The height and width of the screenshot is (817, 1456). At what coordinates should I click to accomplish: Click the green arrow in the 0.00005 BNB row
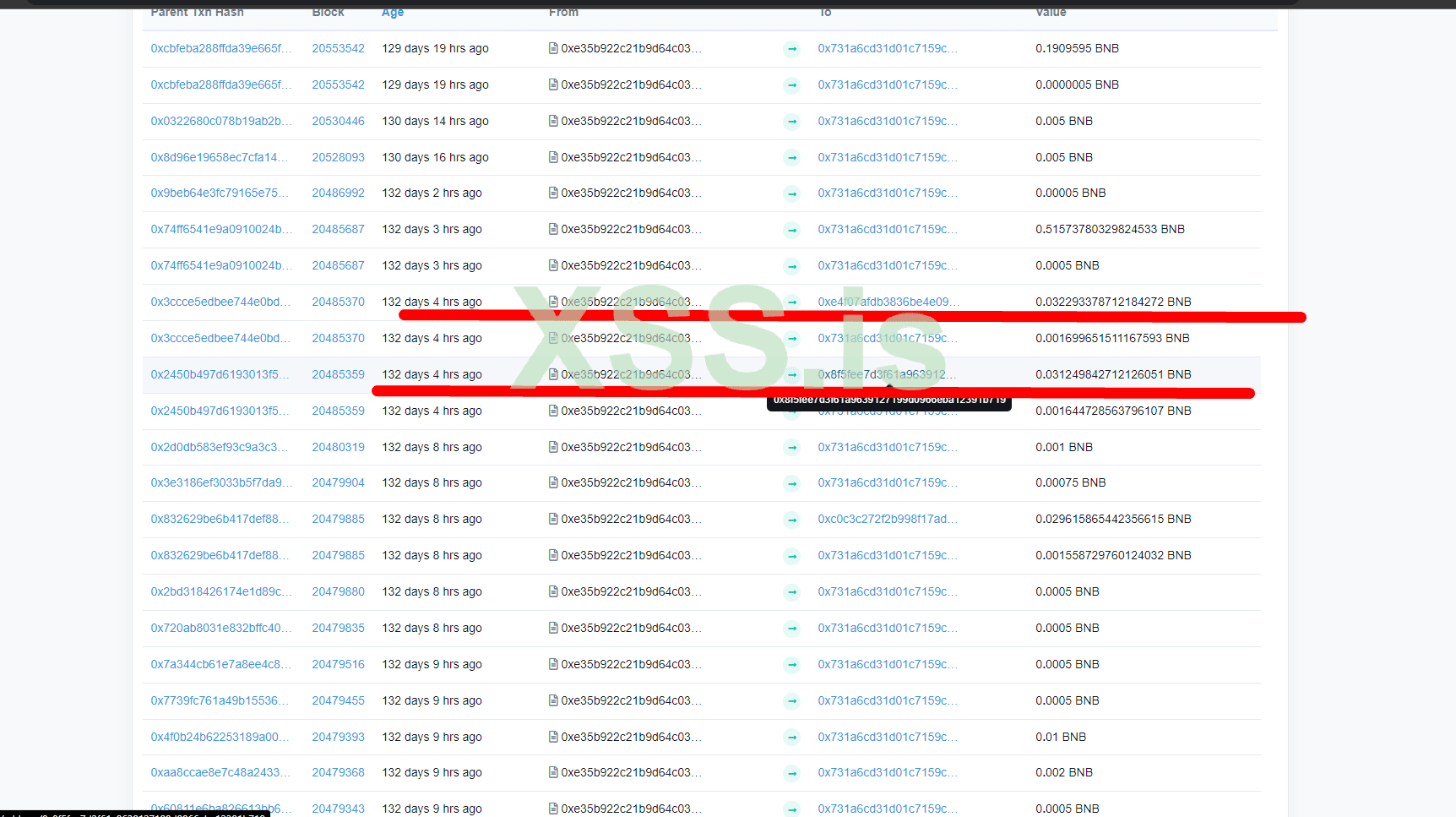pyautogui.click(x=792, y=193)
